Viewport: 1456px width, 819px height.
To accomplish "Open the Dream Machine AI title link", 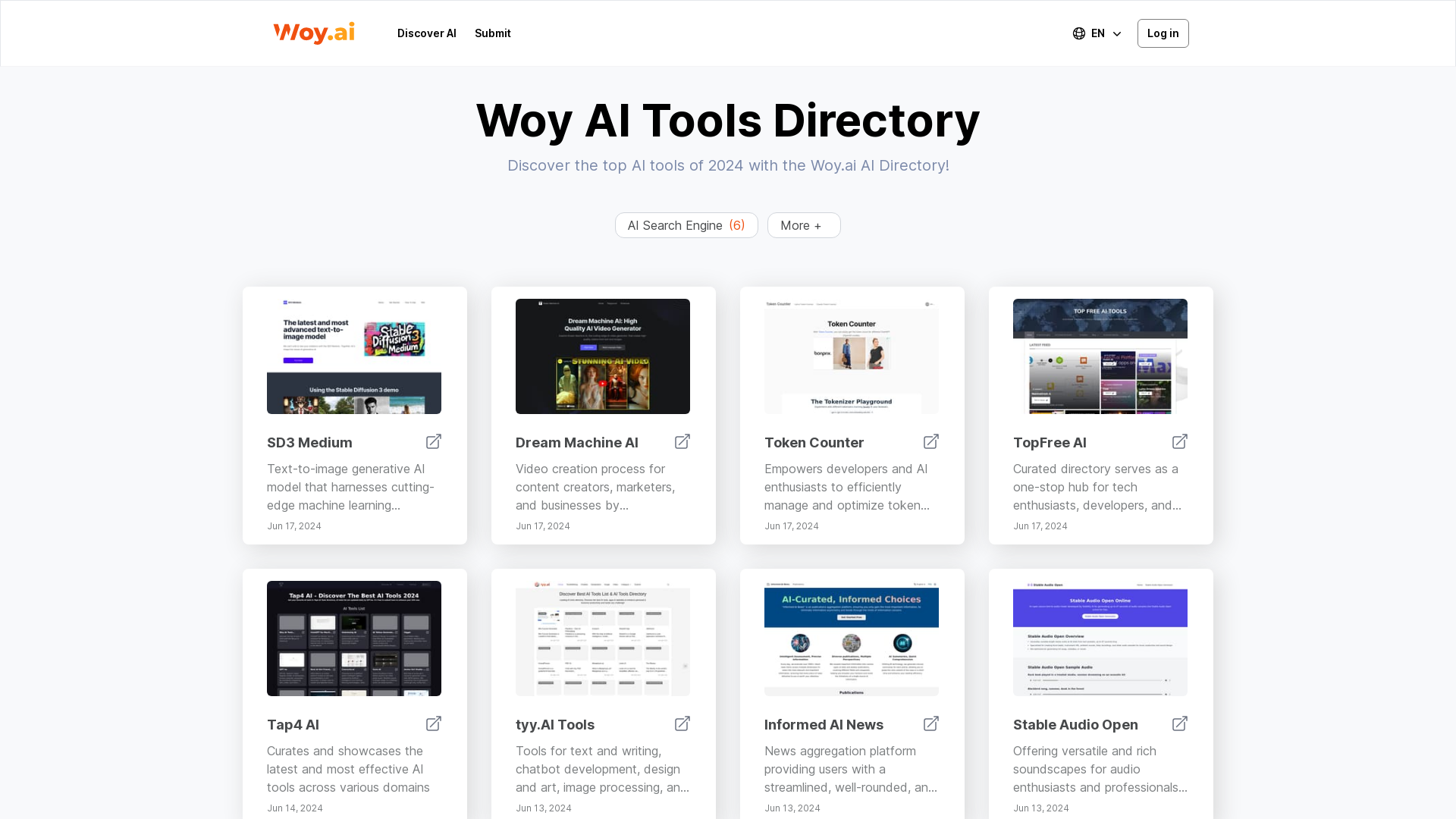I will click(x=576, y=442).
